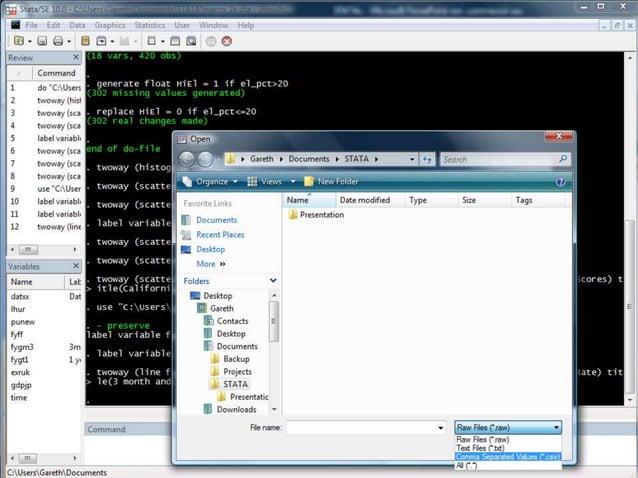Click the red Break button in toolbar
Viewport: 638px width, 478px height.
point(227,41)
